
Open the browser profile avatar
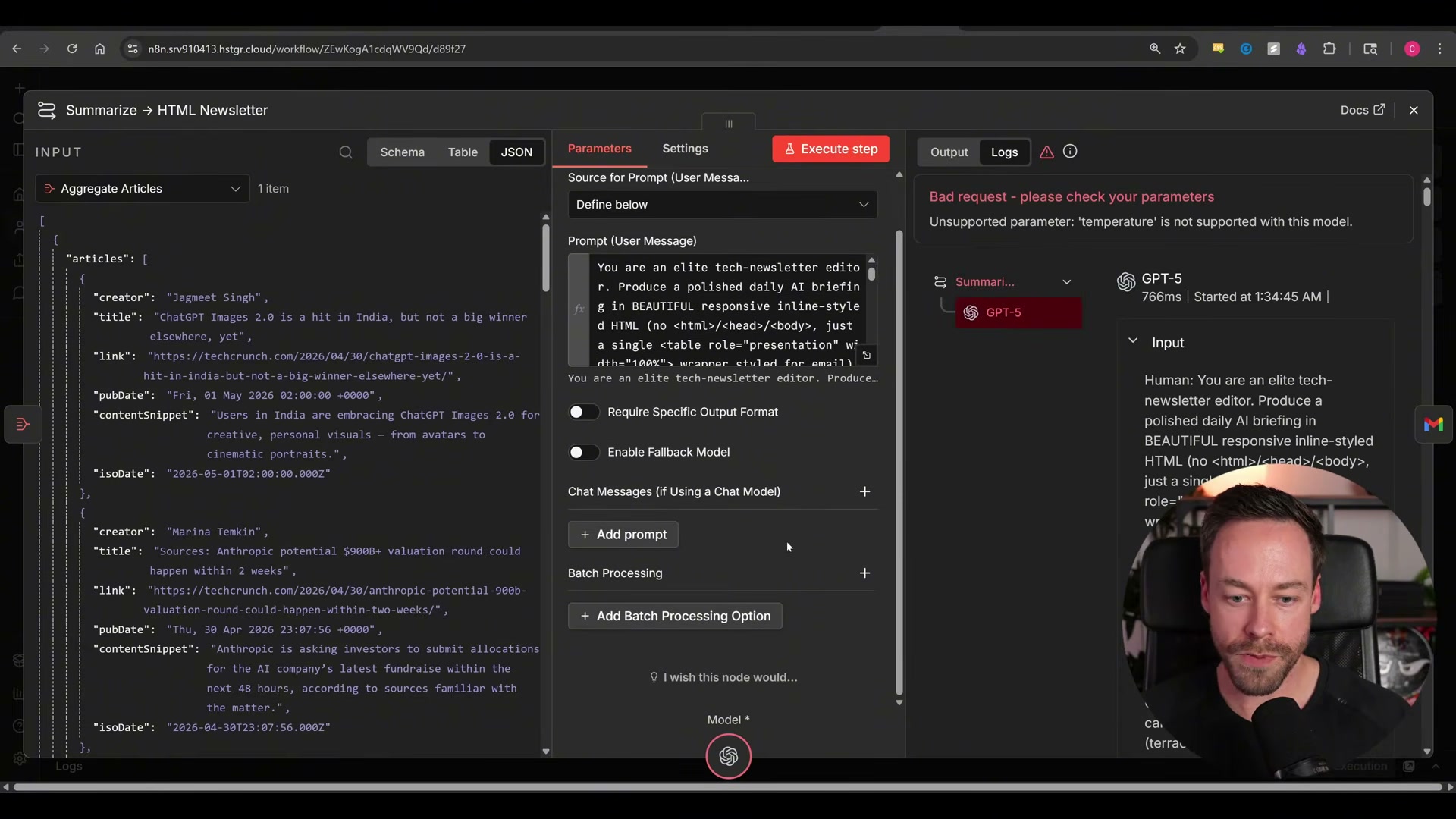click(1412, 49)
